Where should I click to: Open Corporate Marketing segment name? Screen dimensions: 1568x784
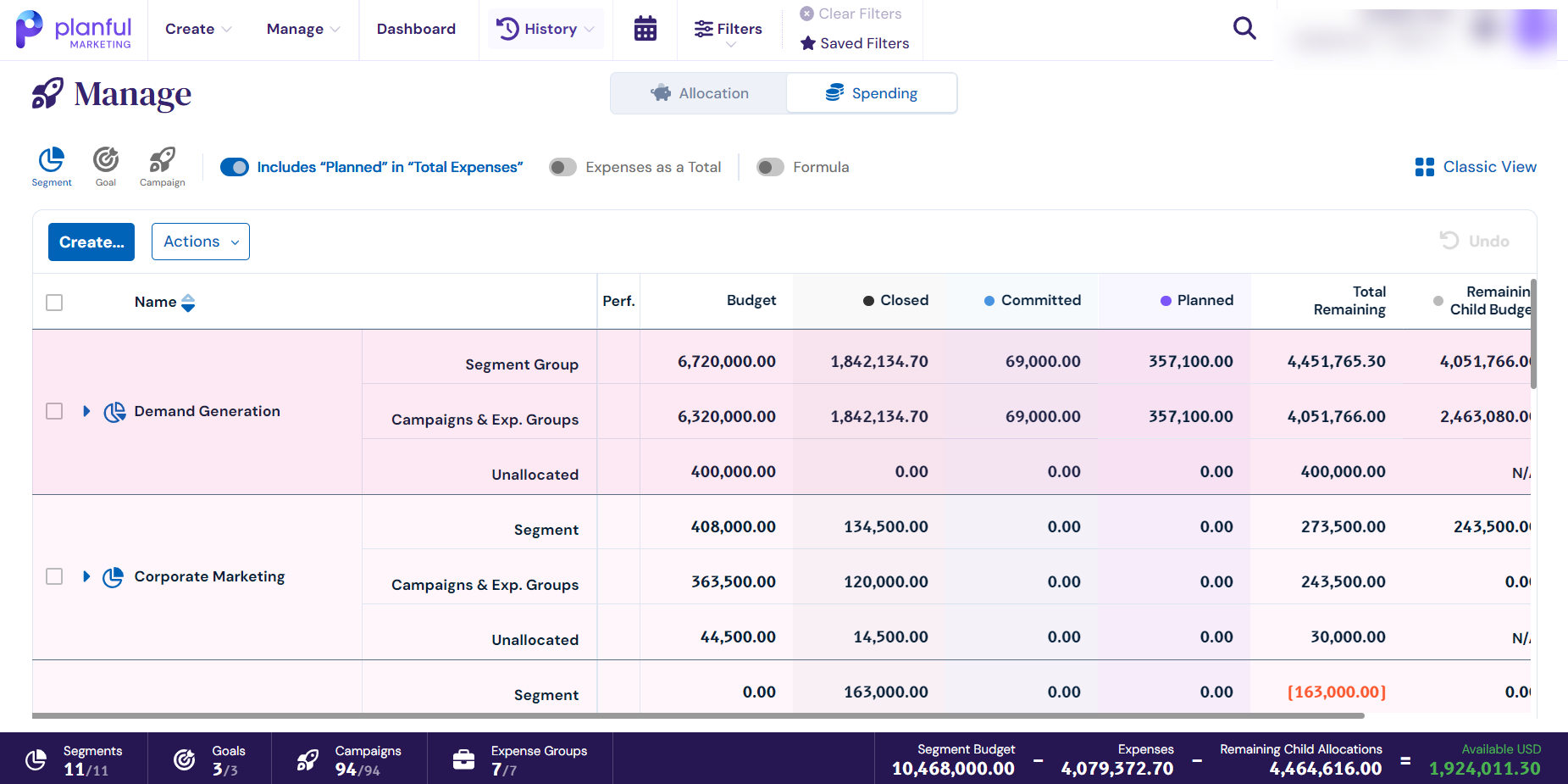[x=209, y=576]
